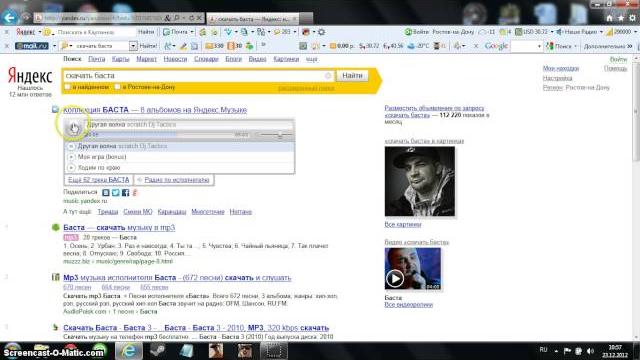
Task: Expand the USD currency dropdown arrow
Action: 552,32
